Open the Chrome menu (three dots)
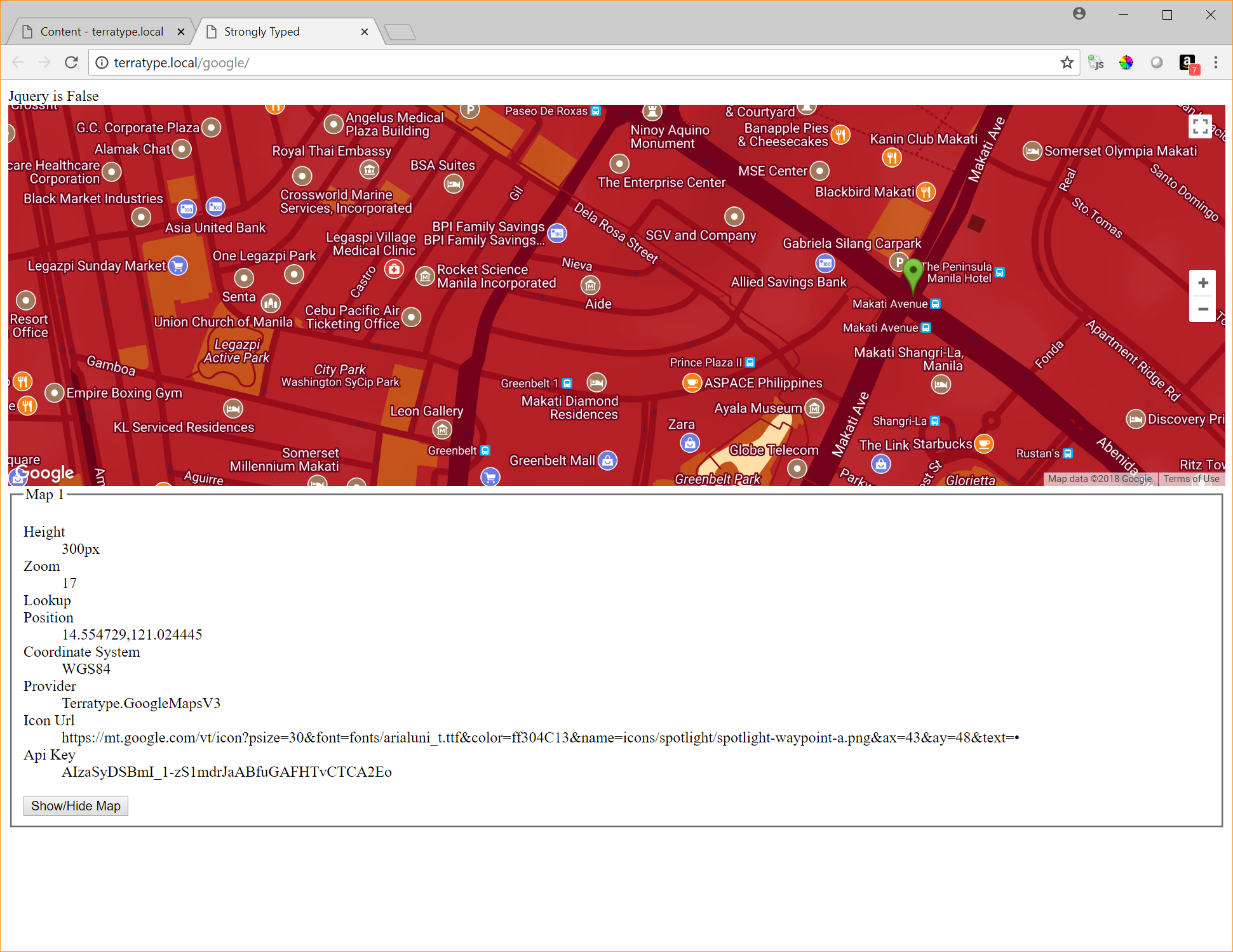This screenshot has width=1233, height=952. [x=1216, y=62]
